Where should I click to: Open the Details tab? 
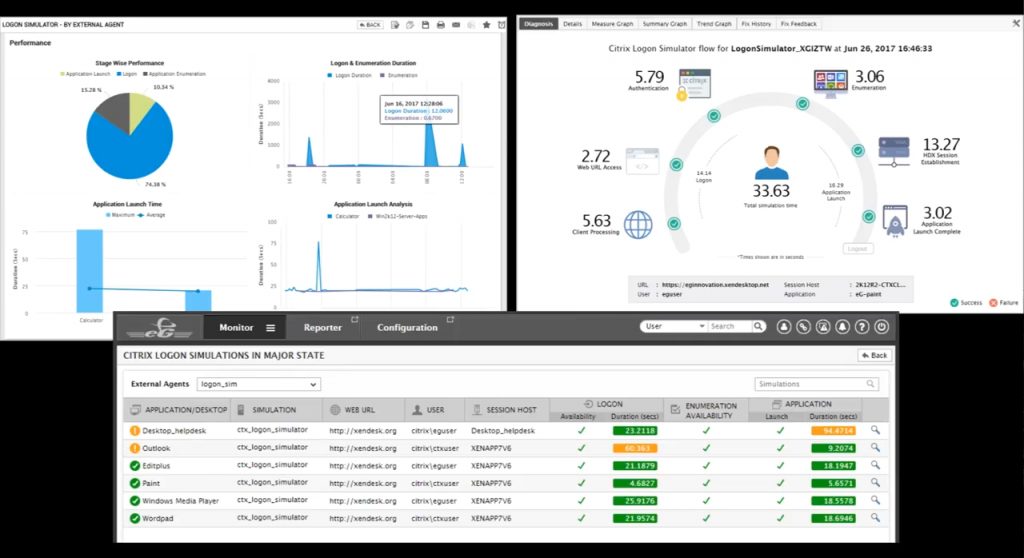click(572, 24)
